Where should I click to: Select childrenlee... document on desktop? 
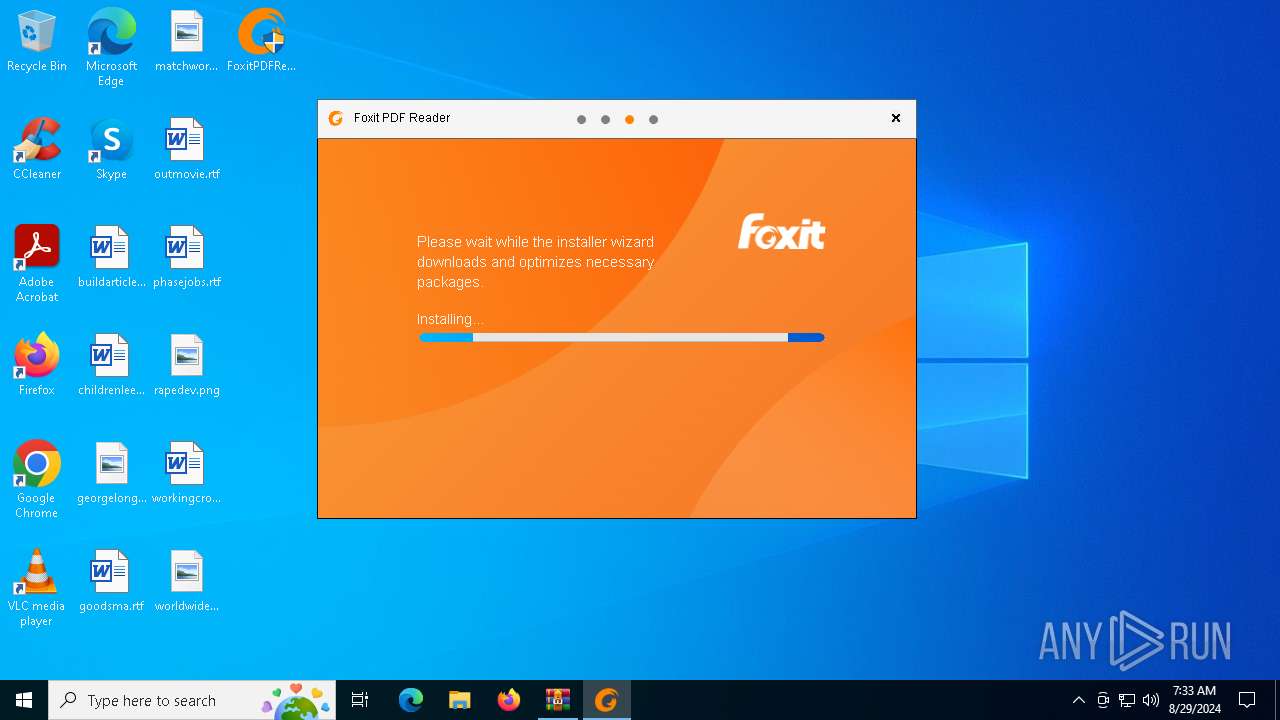click(111, 366)
